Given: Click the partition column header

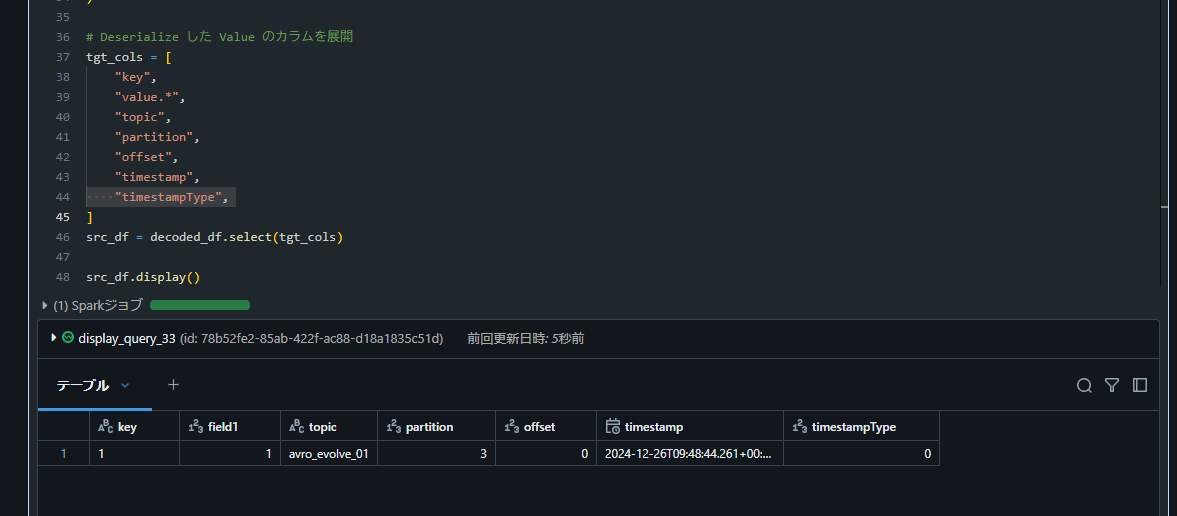Looking at the screenshot, I should [x=436, y=427].
